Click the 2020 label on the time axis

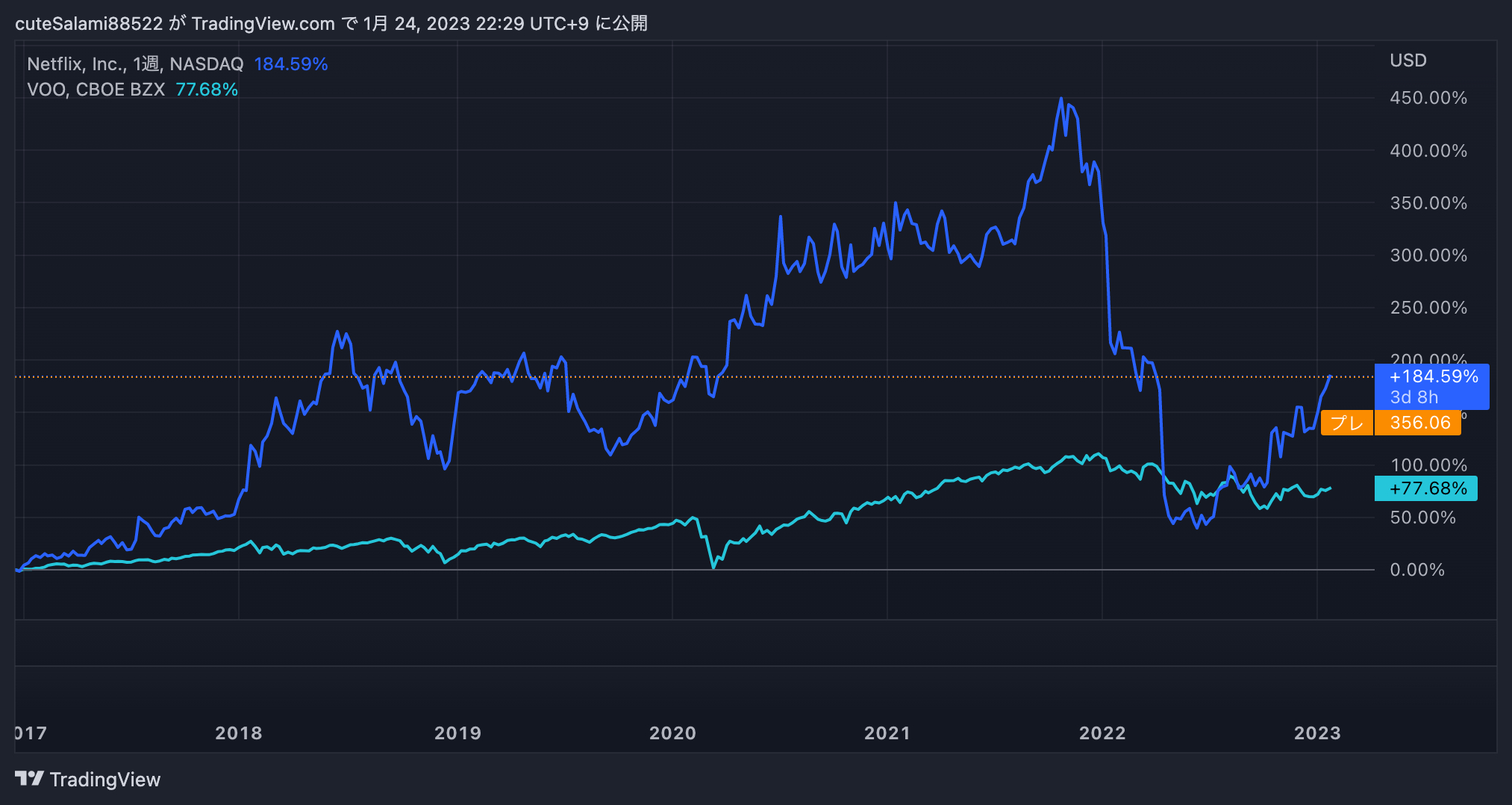coord(672,733)
